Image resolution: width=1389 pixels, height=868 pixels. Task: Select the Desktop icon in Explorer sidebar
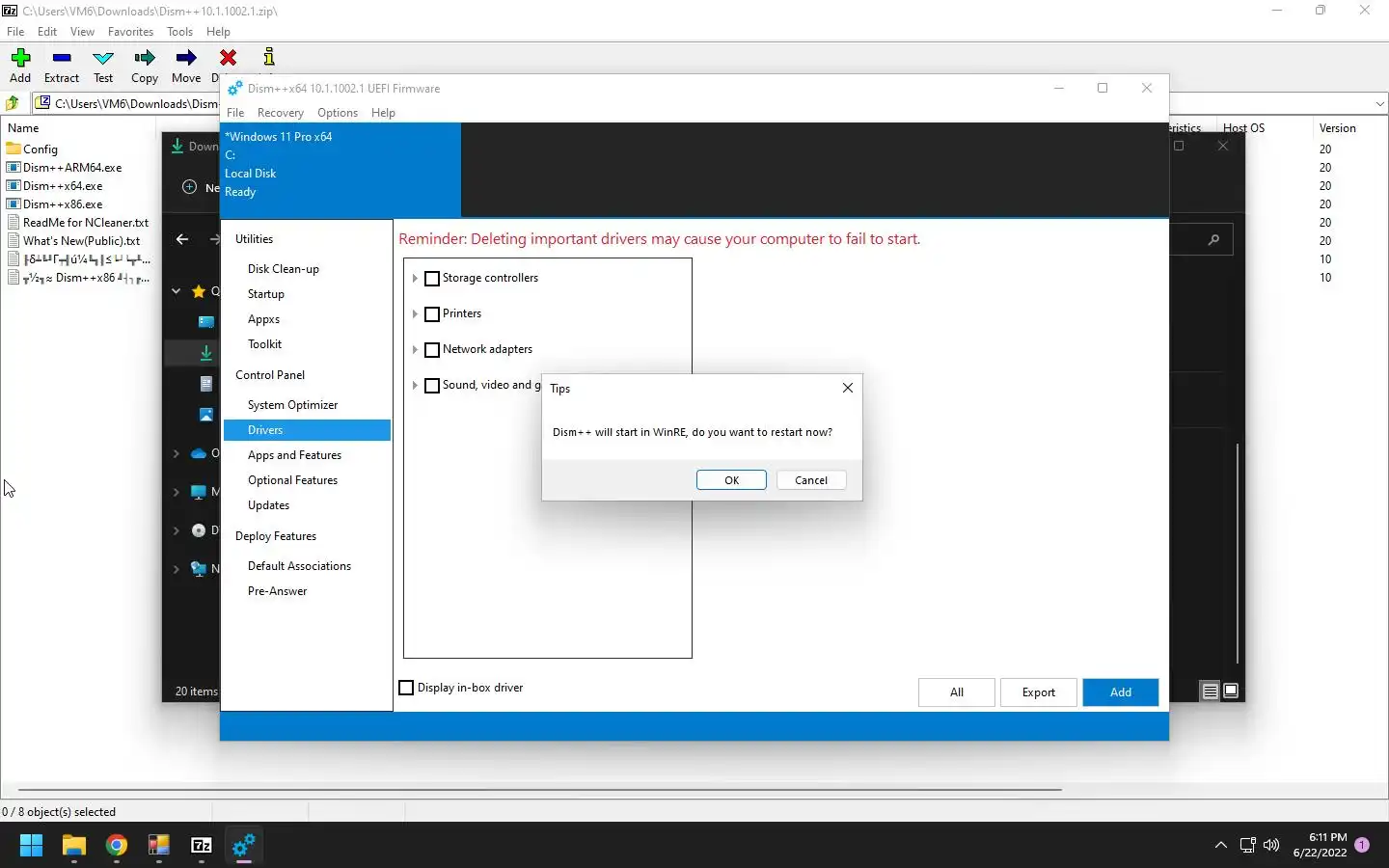coord(206,322)
